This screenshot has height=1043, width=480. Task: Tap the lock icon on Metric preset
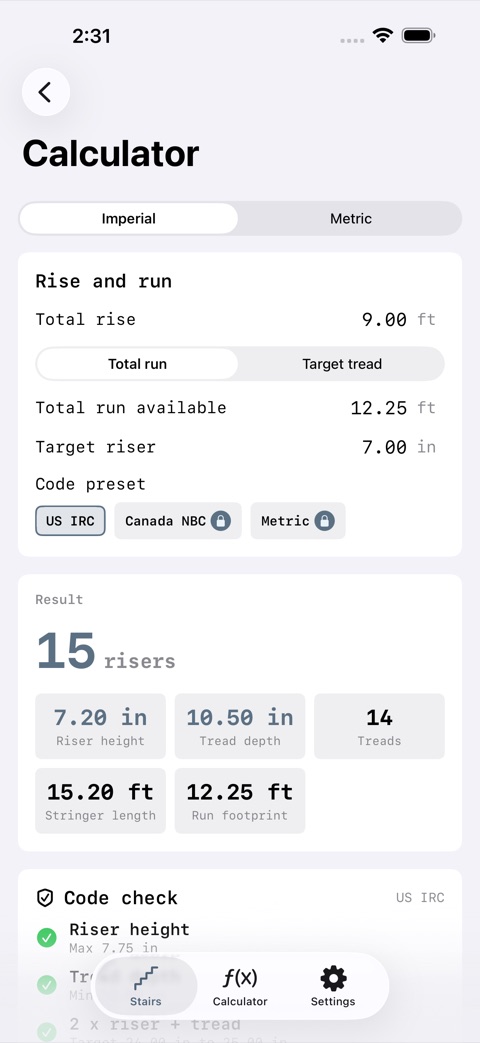coord(324,521)
